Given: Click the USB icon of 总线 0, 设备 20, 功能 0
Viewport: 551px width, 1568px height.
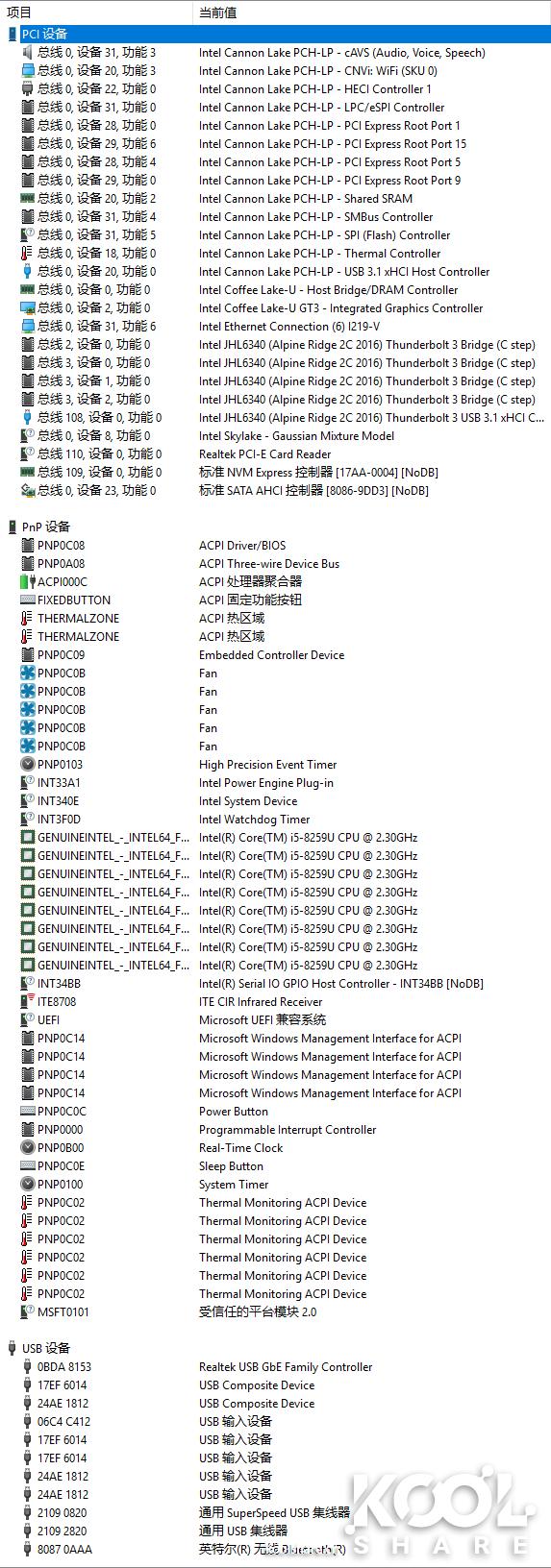Looking at the screenshot, I should [x=27, y=271].
